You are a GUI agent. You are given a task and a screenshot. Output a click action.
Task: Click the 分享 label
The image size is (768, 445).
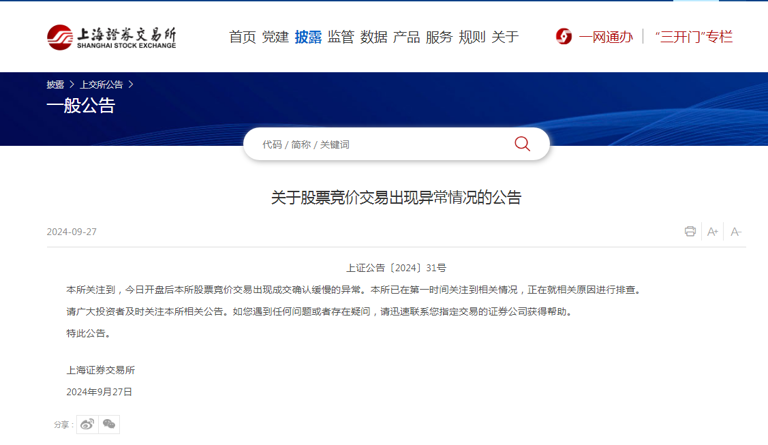pos(63,424)
